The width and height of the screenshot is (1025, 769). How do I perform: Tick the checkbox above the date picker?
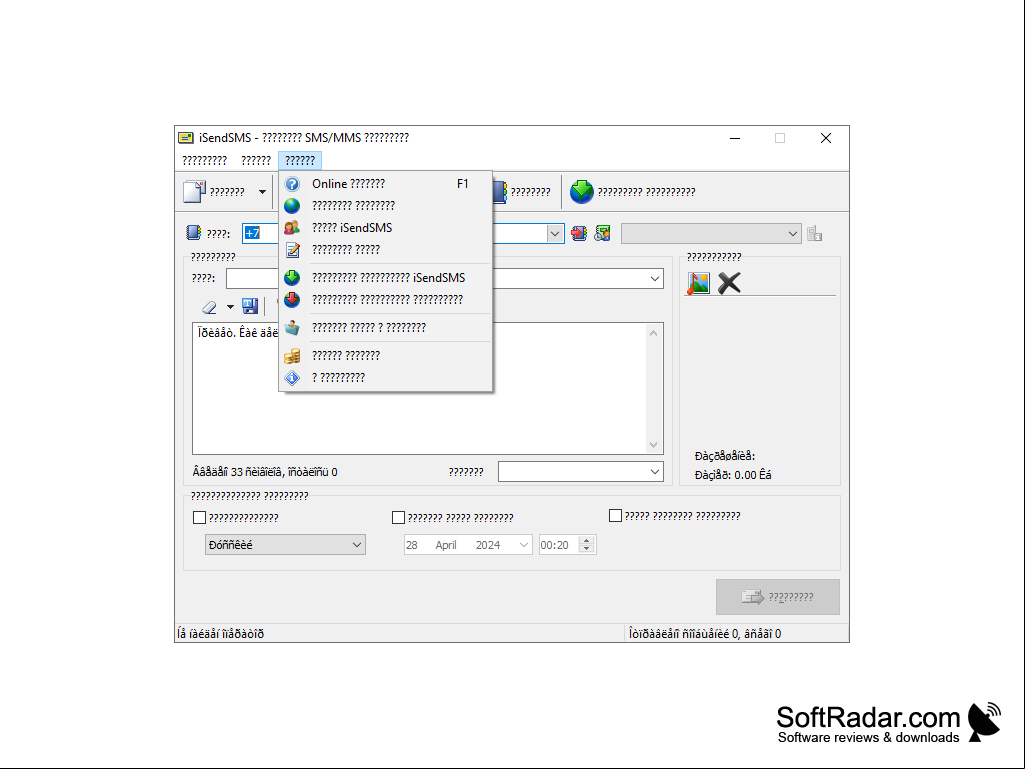click(x=398, y=517)
